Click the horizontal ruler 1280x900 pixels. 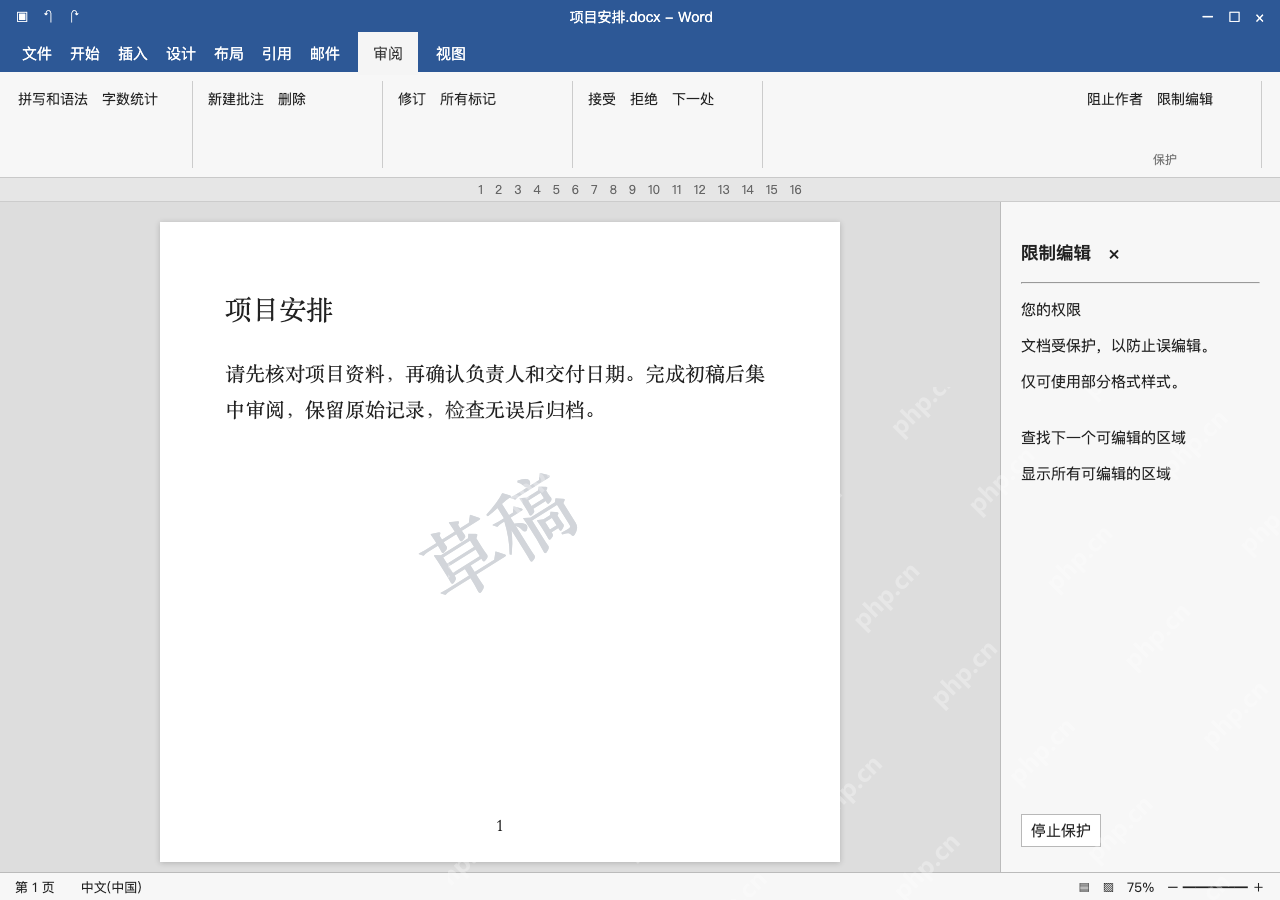tap(640, 190)
